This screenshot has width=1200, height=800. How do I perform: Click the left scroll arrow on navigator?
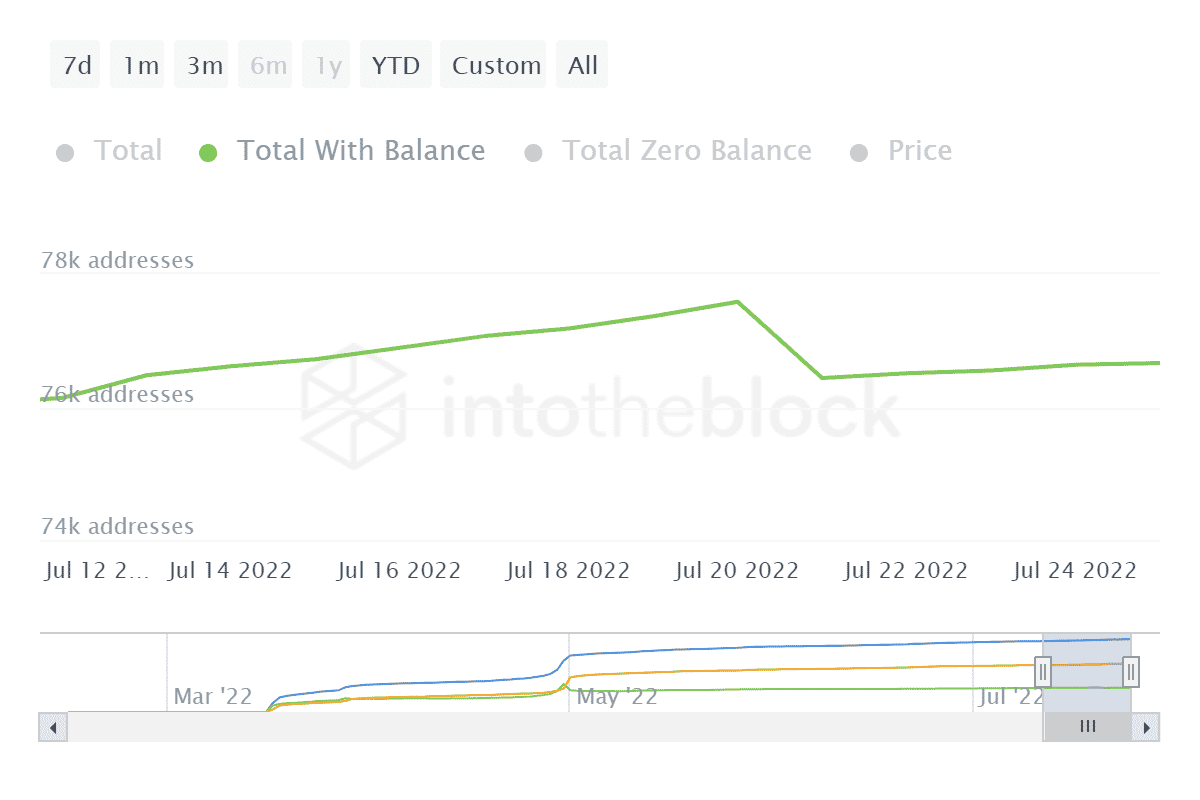pyautogui.click(x=53, y=727)
